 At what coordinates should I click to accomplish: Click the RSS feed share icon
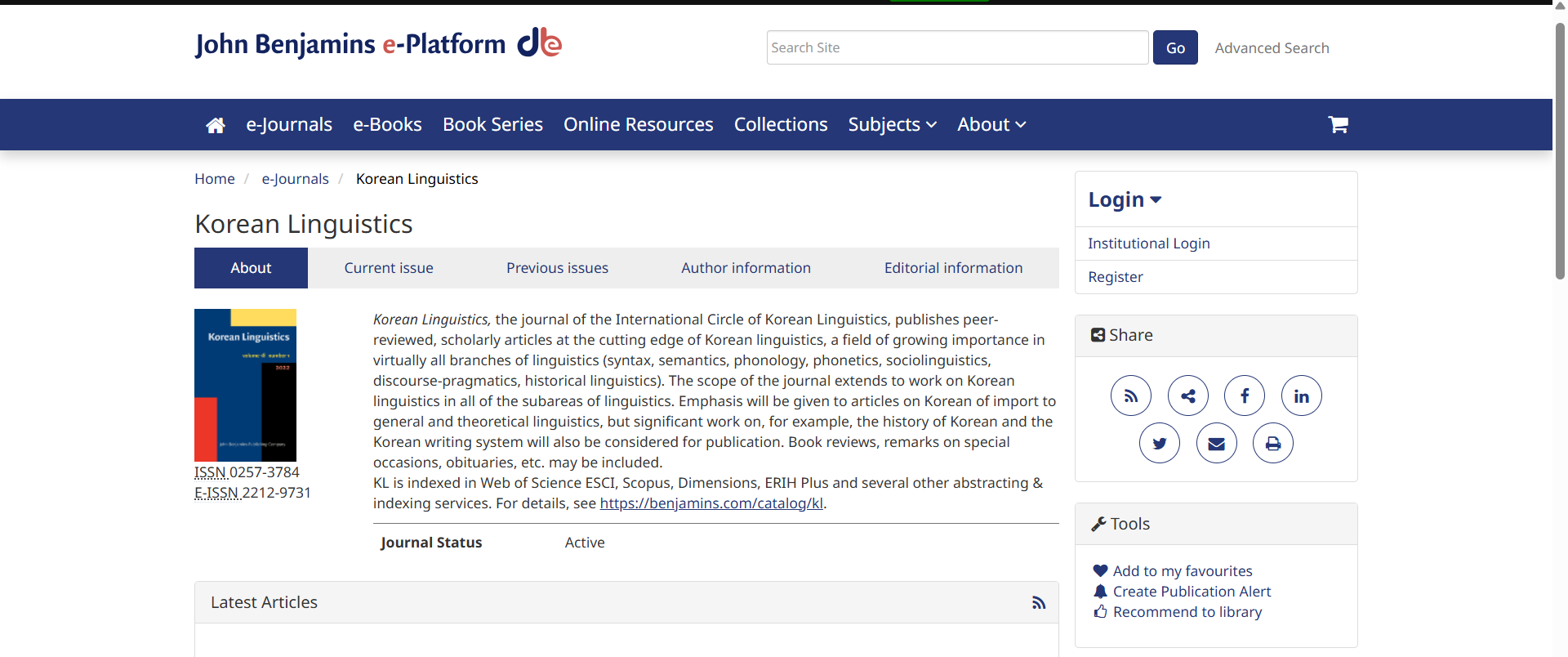click(1131, 396)
